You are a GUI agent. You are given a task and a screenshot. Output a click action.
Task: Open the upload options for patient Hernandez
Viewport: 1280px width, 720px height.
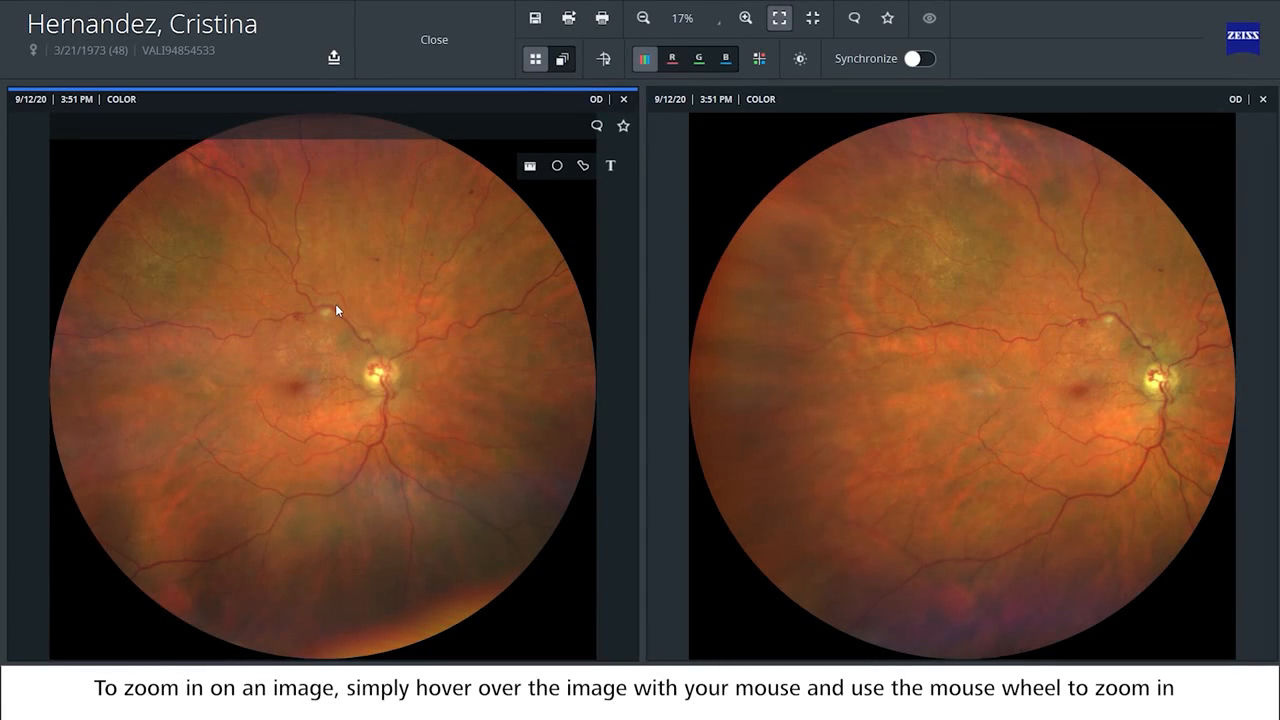click(334, 57)
